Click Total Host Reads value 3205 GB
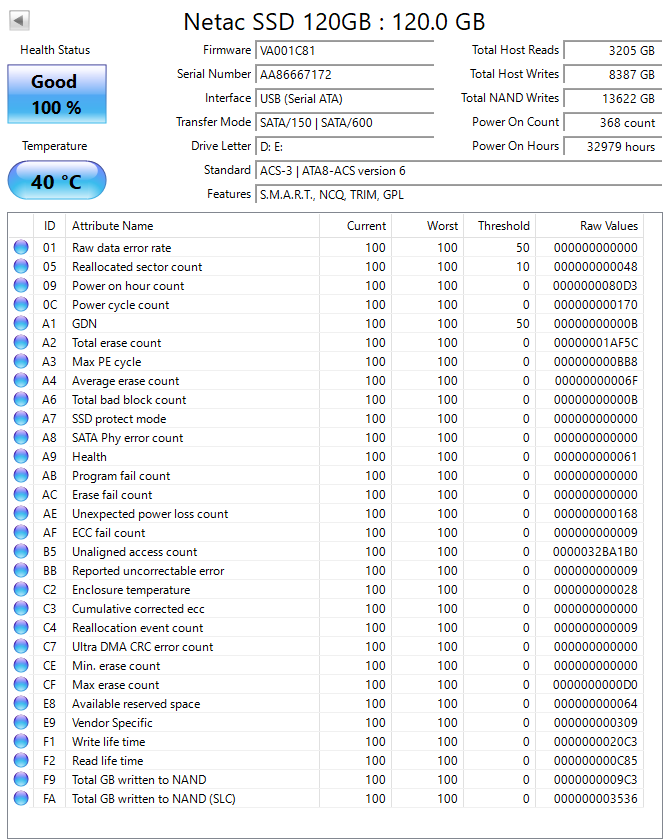This screenshot has height=840, width=665. pos(613,51)
